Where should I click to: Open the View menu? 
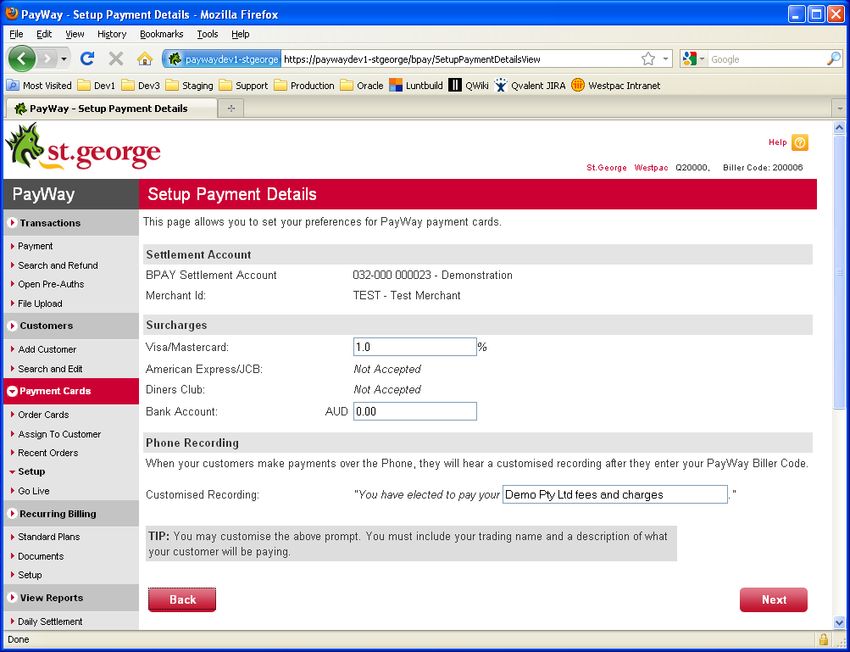[x=75, y=34]
